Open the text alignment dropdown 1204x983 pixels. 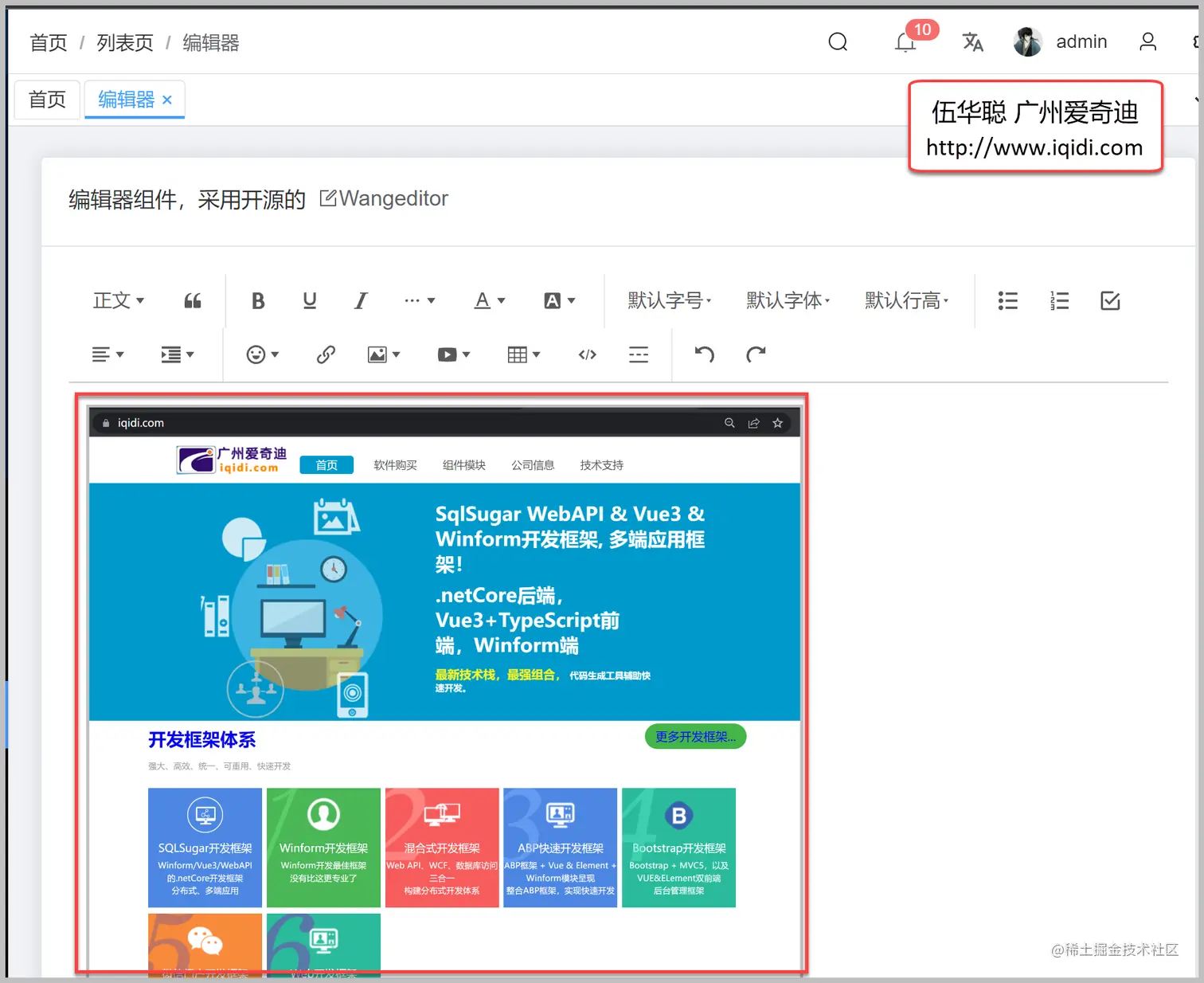pyautogui.click(x=108, y=354)
